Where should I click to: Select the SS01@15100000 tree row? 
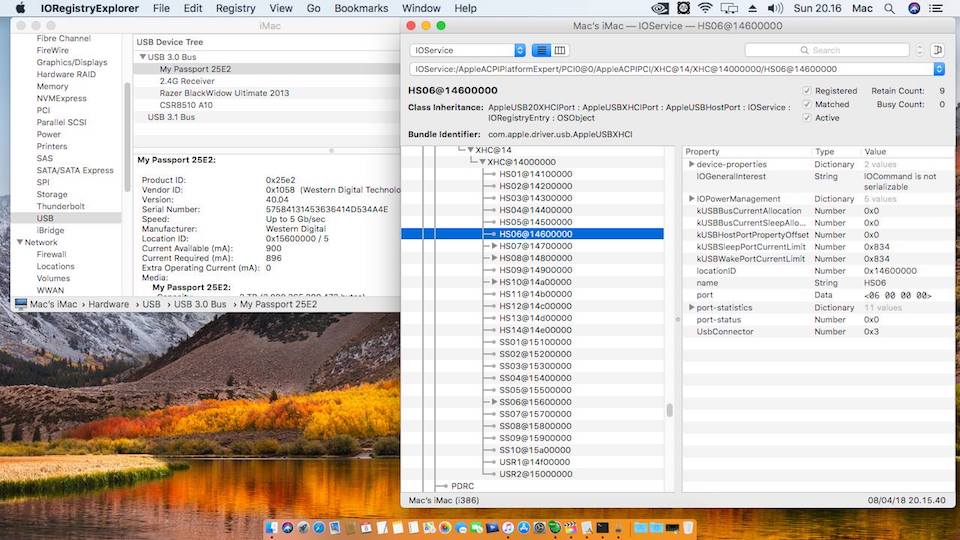click(533, 342)
